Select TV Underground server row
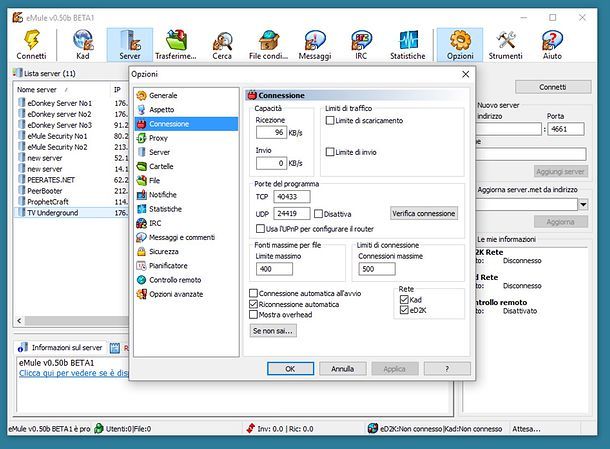Viewport: 610px width, 449px height. point(71,213)
